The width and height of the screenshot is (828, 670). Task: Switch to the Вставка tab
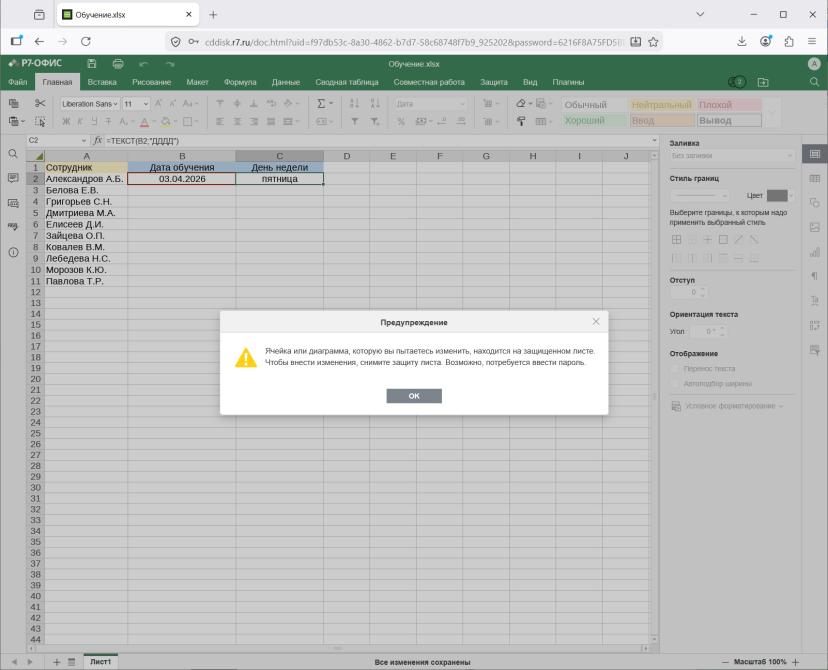(x=102, y=82)
